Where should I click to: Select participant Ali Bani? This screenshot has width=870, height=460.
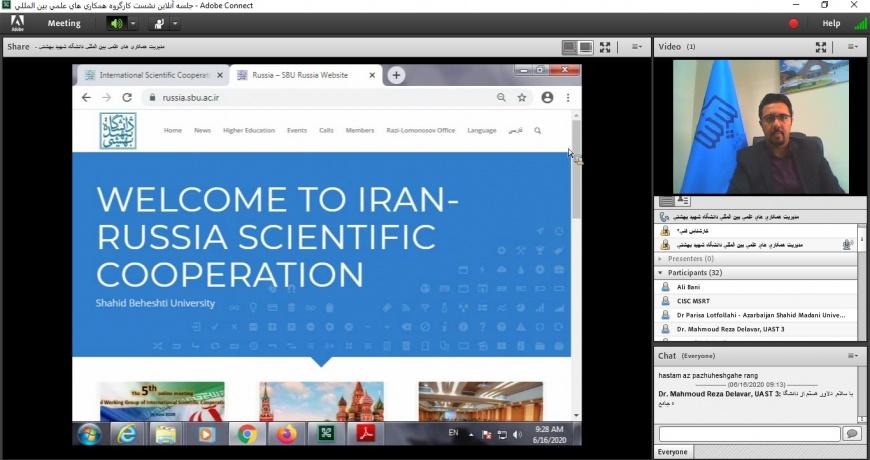pos(691,286)
